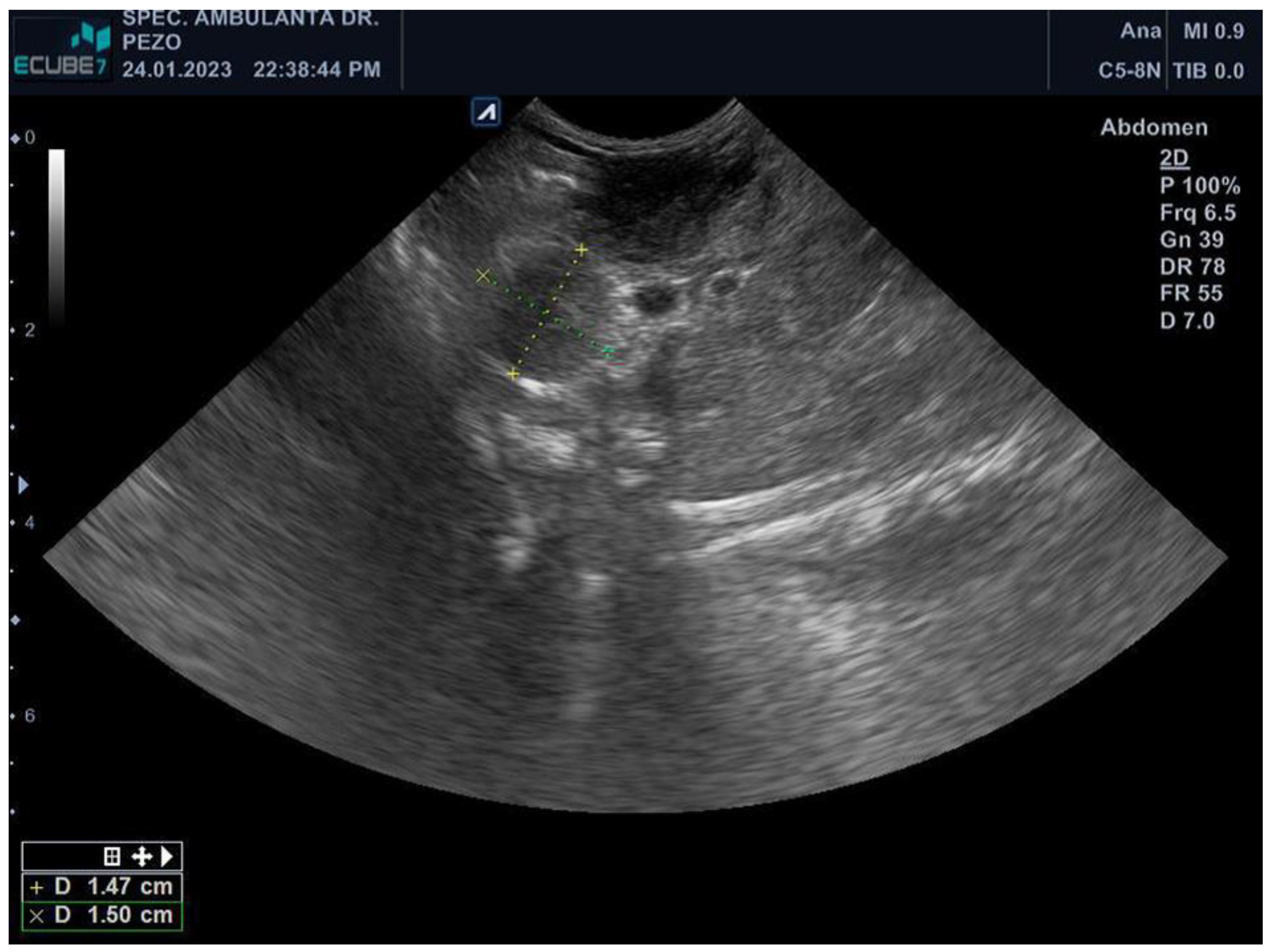The image size is (1271, 952).
Task: Select the left X caliper endpoint
Action: pos(483,276)
